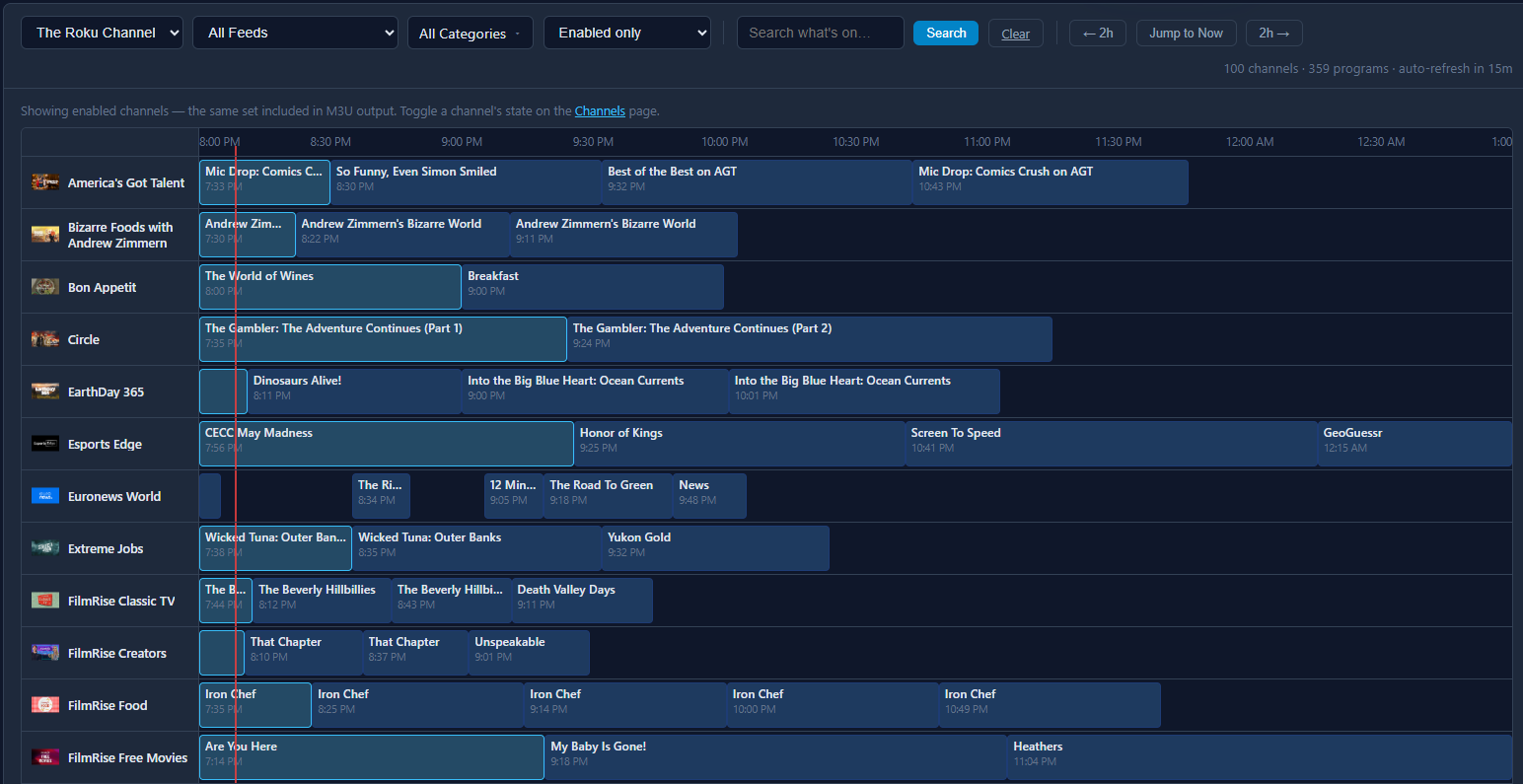This screenshot has height=784, width=1523.
Task: Click the Esports Edge channel logo
Action: pos(45,444)
